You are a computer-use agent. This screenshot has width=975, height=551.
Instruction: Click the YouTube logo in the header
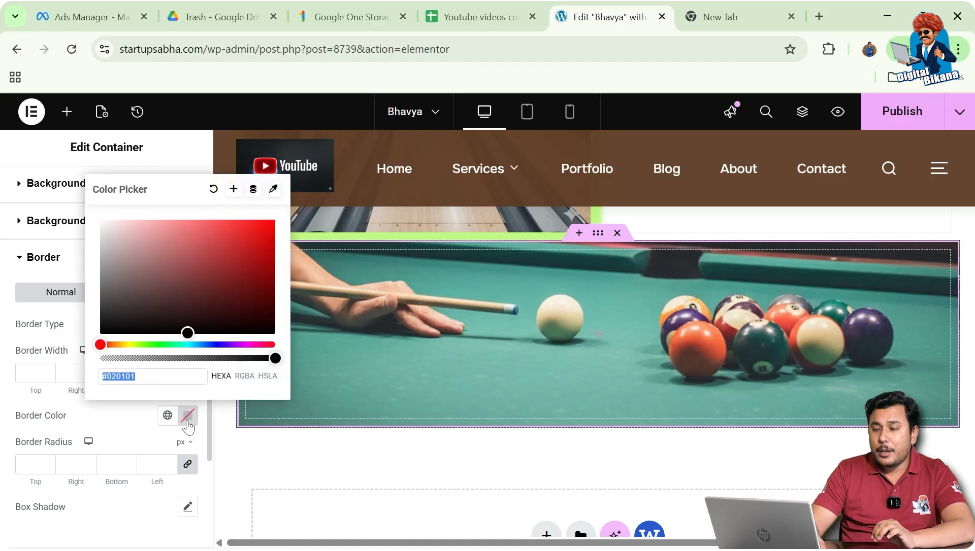tap(285, 165)
